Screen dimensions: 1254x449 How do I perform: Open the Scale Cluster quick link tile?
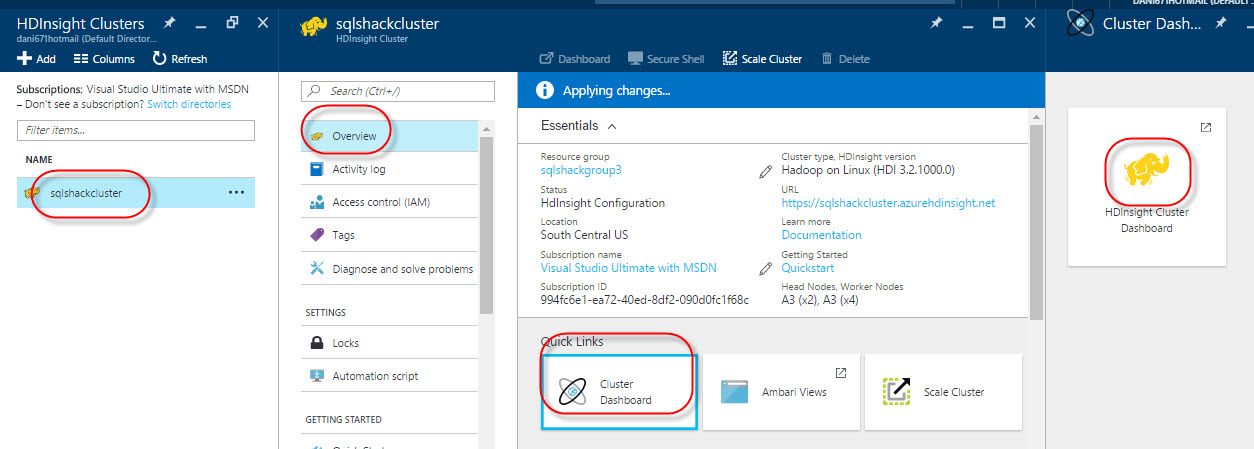[x=943, y=392]
